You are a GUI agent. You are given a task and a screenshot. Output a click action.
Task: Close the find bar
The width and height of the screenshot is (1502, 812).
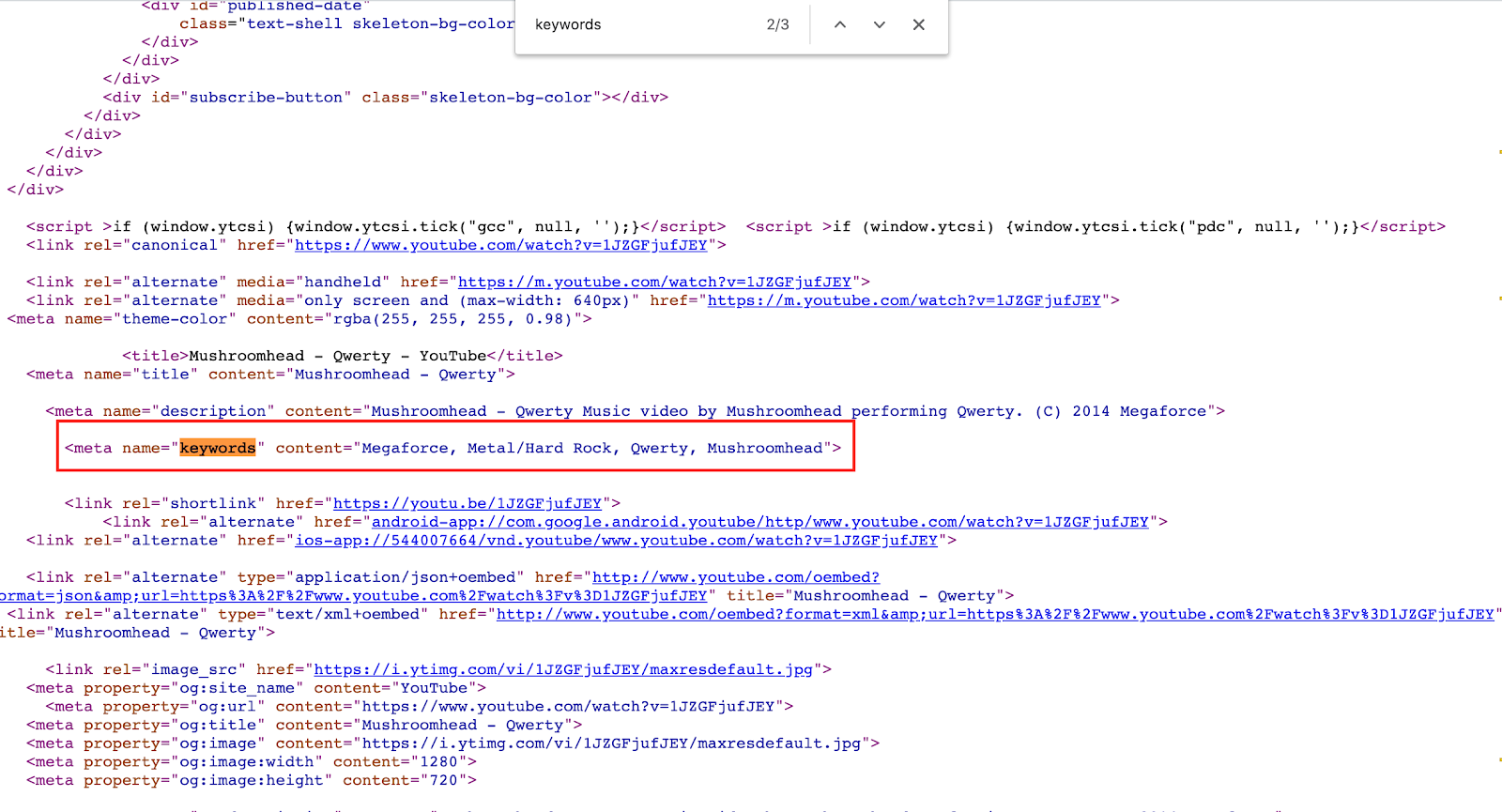click(x=919, y=25)
